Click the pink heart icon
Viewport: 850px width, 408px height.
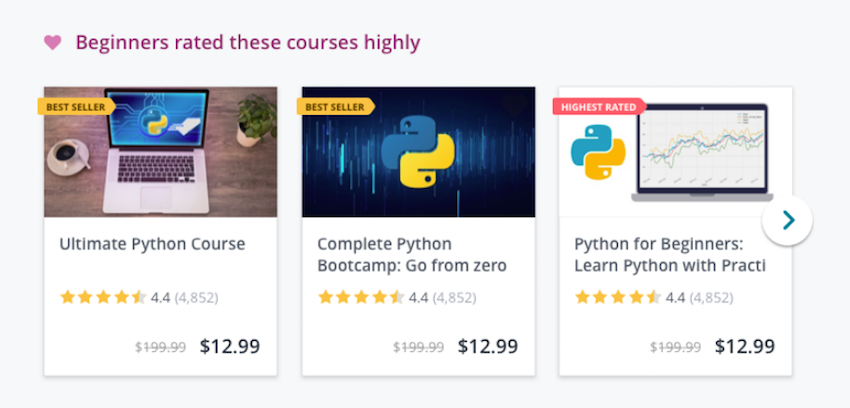click(53, 42)
